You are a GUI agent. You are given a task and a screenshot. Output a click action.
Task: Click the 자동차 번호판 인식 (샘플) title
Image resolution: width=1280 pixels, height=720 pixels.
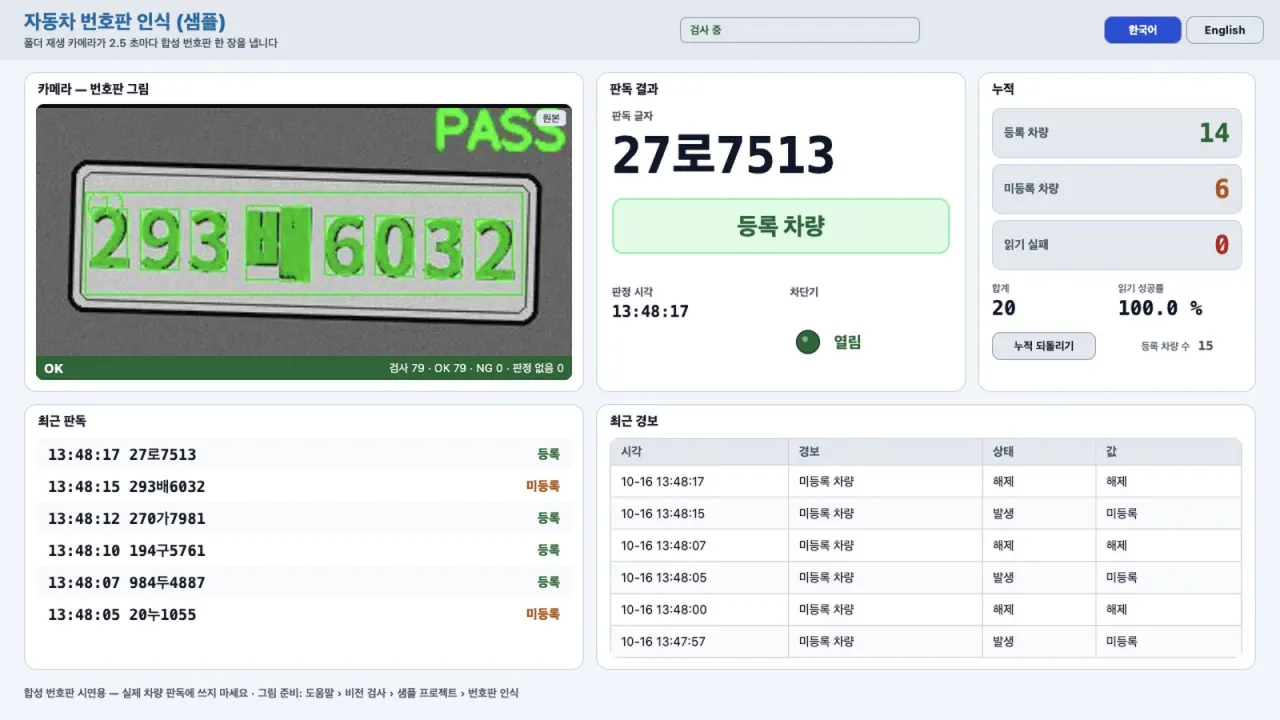point(124,21)
